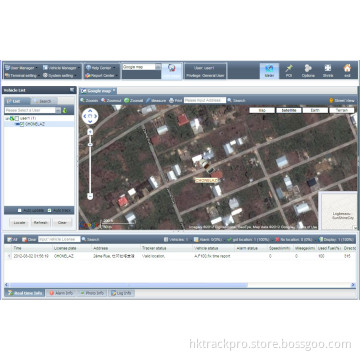Click the Locate button

[x=19, y=222]
